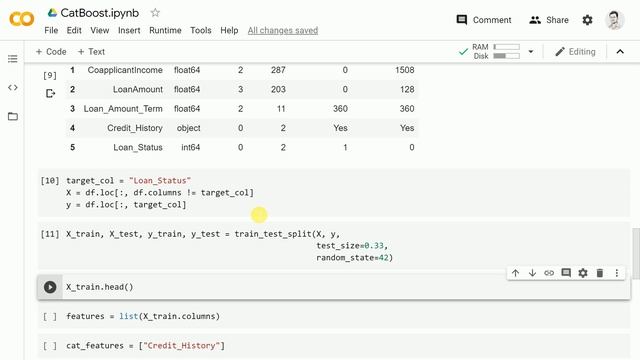Move the cell up
Viewport: 640px width, 360px height.
tap(515, 273)
